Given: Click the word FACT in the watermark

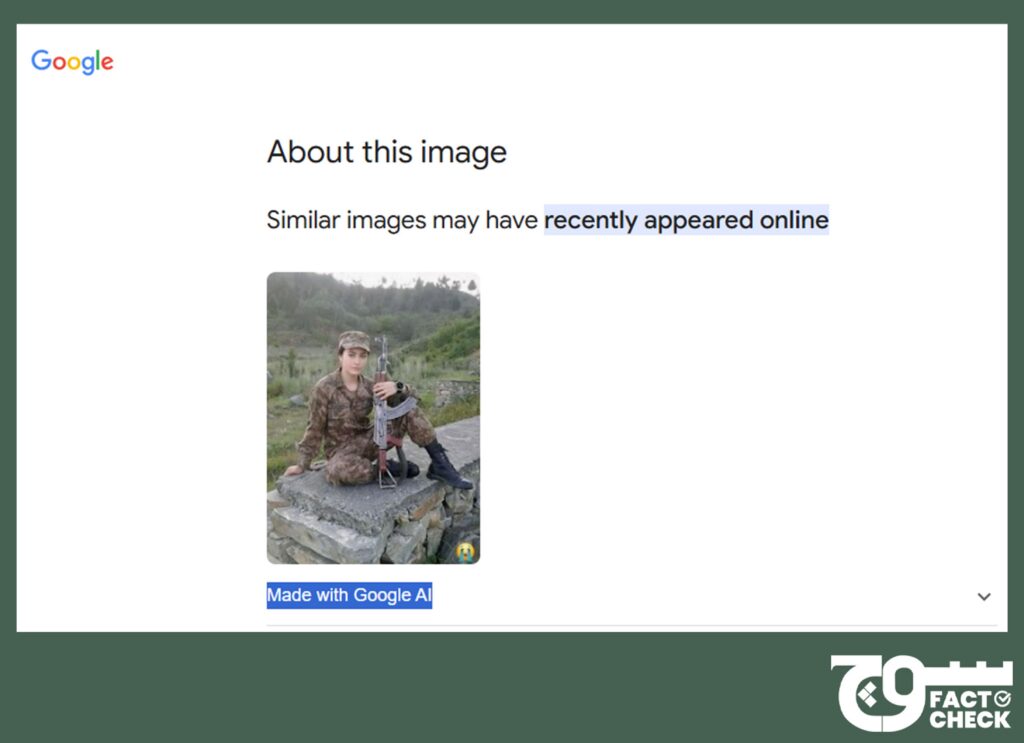Looking at the screenshot, I should (x=958, y=698).
